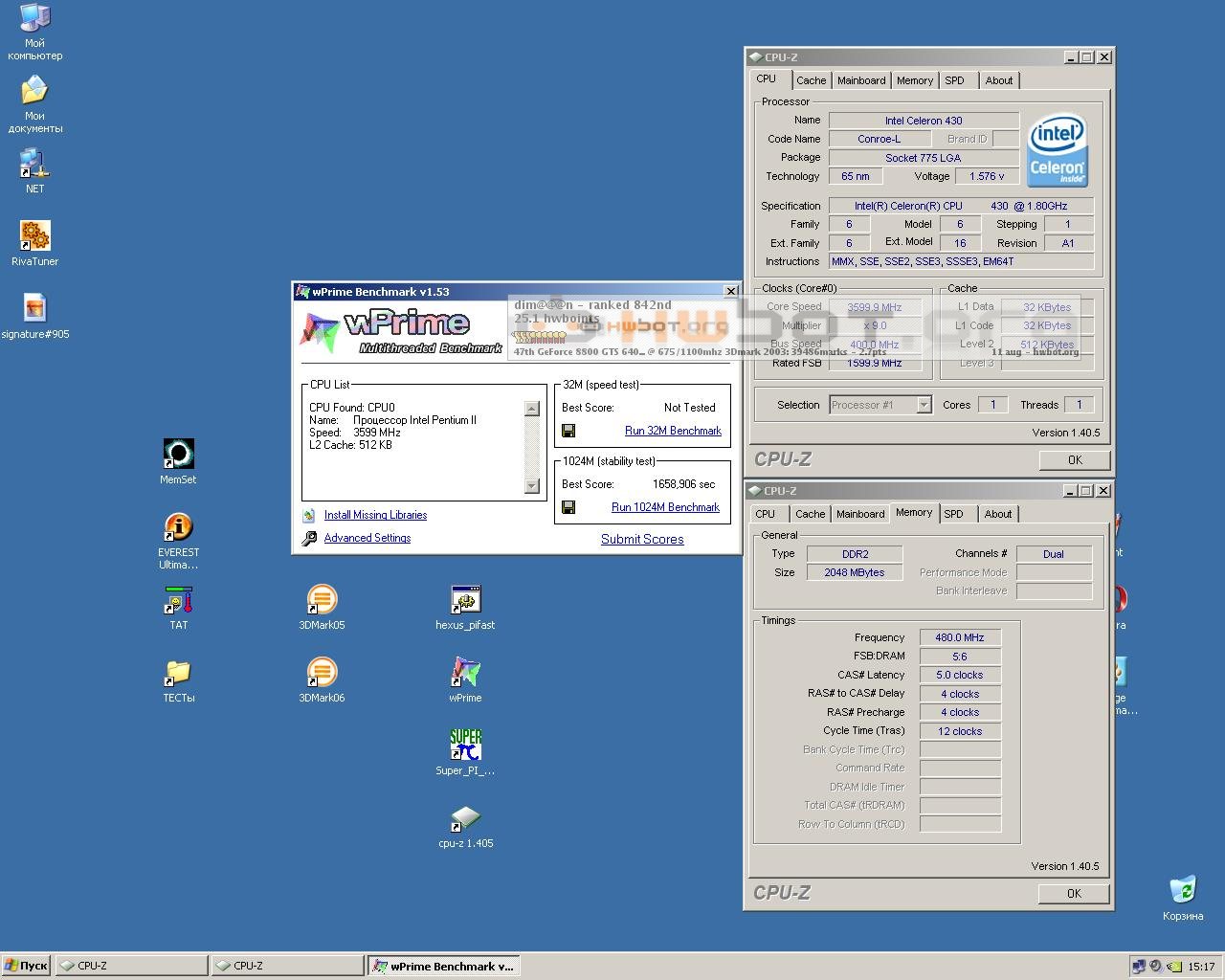Image resolution: width=1225 pixels, height=980 pixels.
Task: Run the 1024M Benchmark link
Action: click(665, 507)
